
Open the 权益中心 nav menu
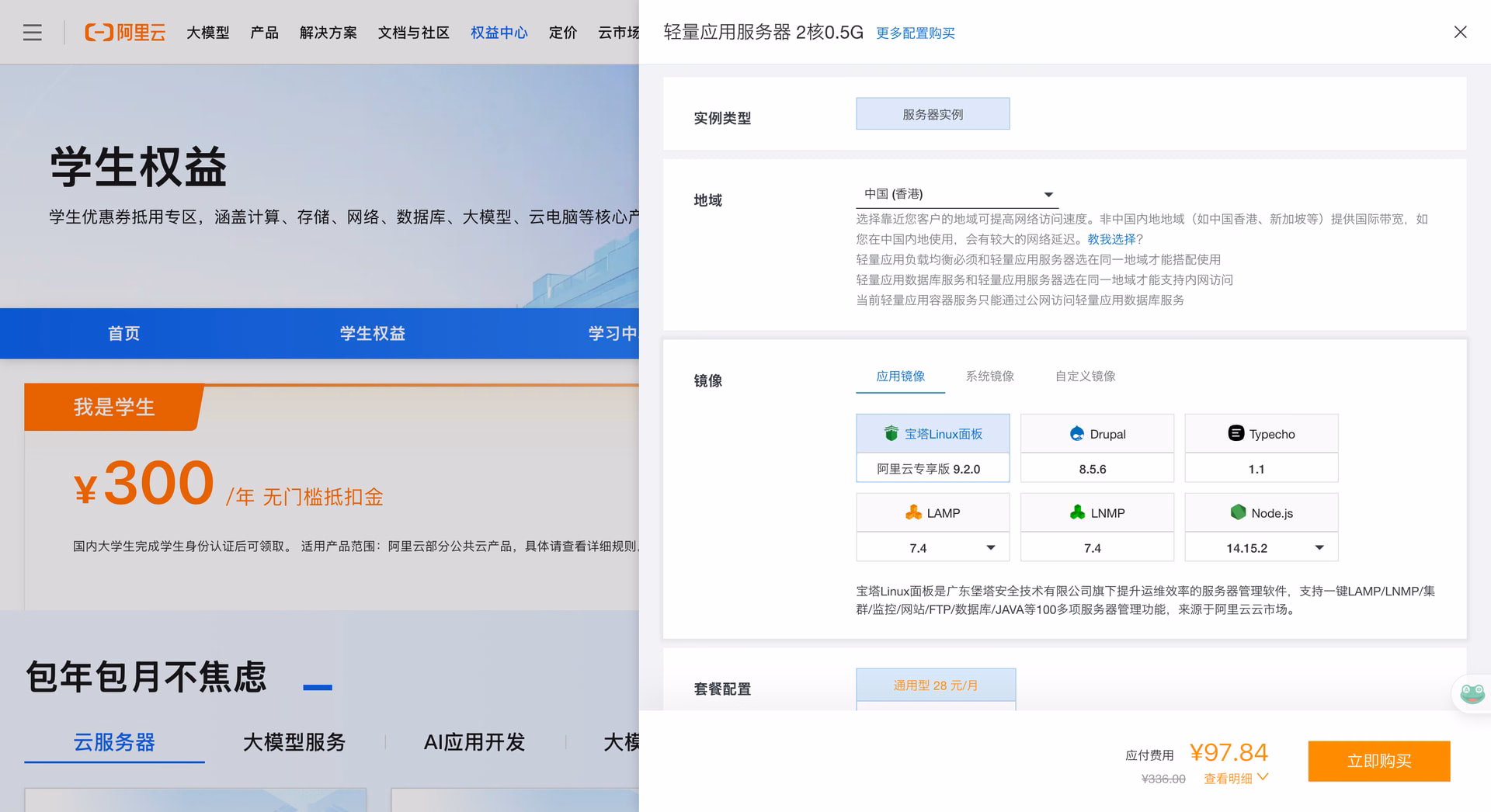[499, 33]
